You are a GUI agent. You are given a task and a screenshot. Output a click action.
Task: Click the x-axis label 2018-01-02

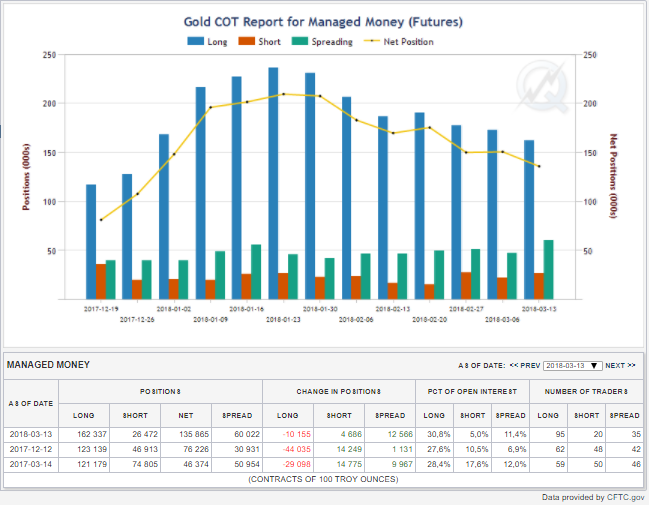click(174, 310)
